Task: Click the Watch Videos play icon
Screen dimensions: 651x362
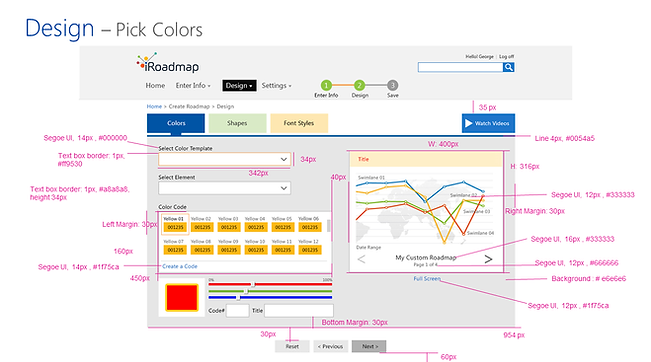Action: (469, 123)
